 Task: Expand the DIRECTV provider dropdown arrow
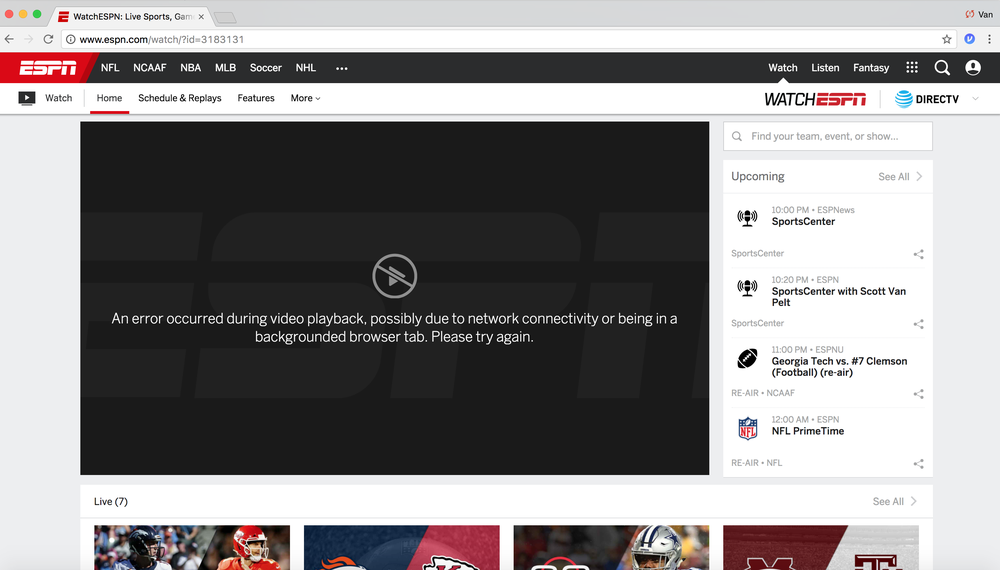[975, 99]
